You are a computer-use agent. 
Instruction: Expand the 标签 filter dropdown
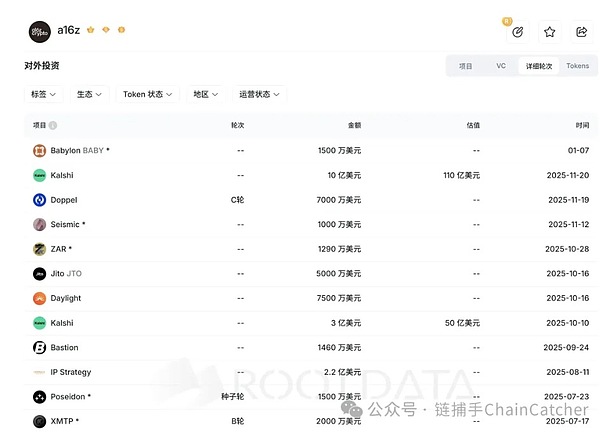click(43, 94)
